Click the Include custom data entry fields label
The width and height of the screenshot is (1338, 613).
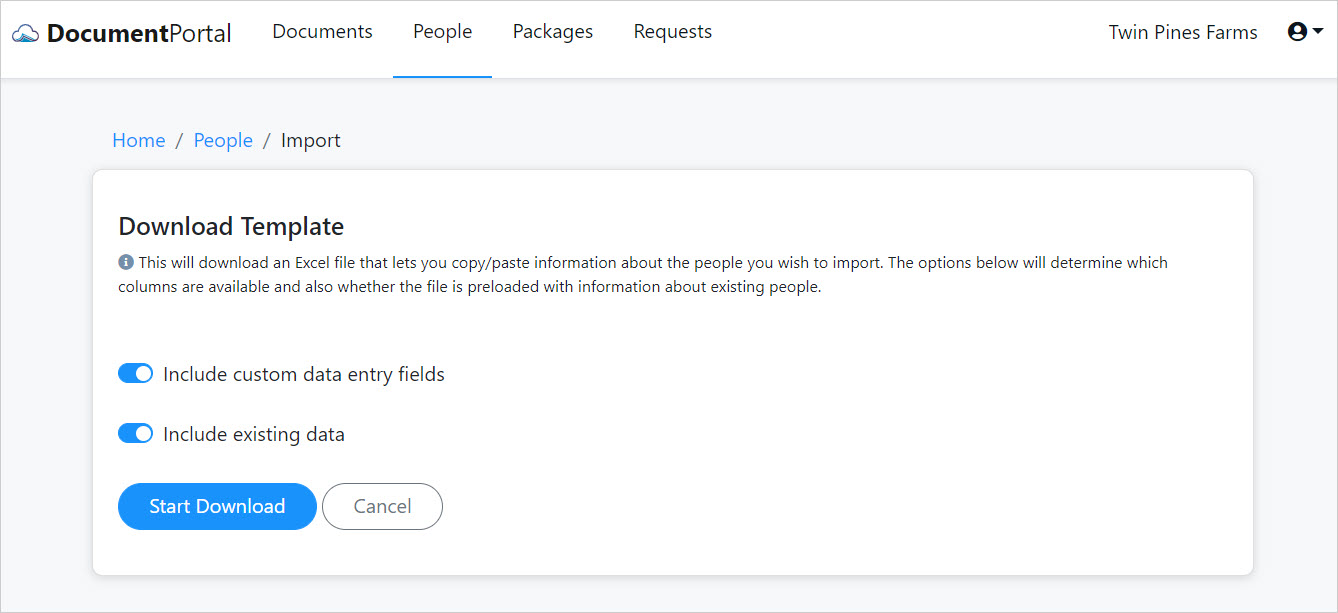[301, 373]
